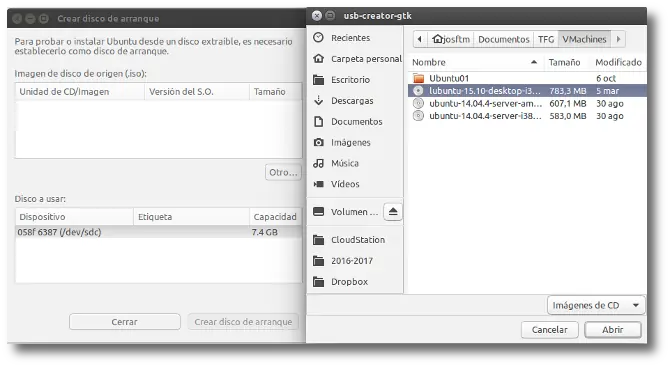Click the Descargas label
This screenshot has height=367, width=670.
352,100
